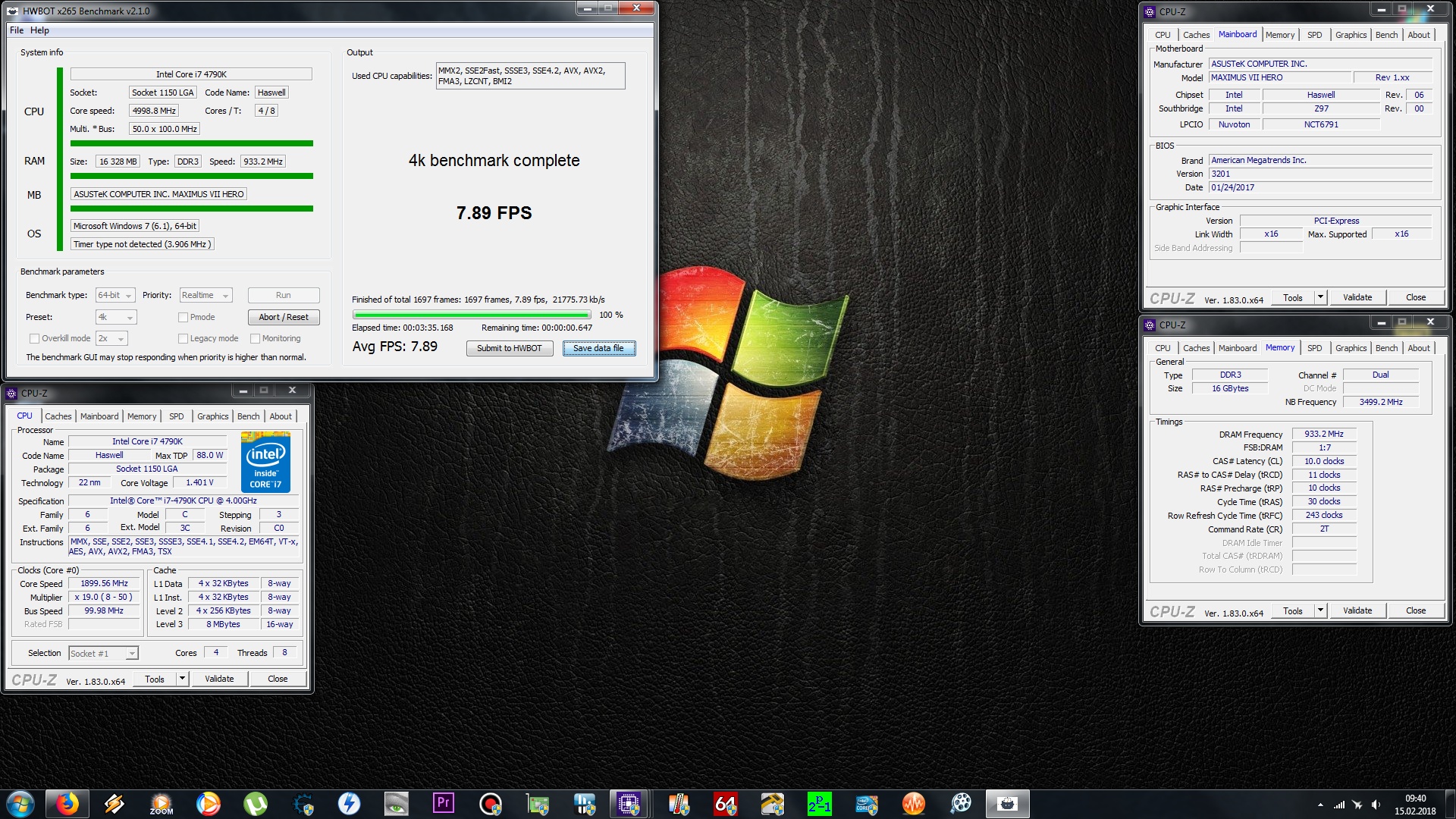The width and height of the screenshot is (1456, 819).
Task: Open the eye image viewer taskbar icon
Action: (397, 804)
